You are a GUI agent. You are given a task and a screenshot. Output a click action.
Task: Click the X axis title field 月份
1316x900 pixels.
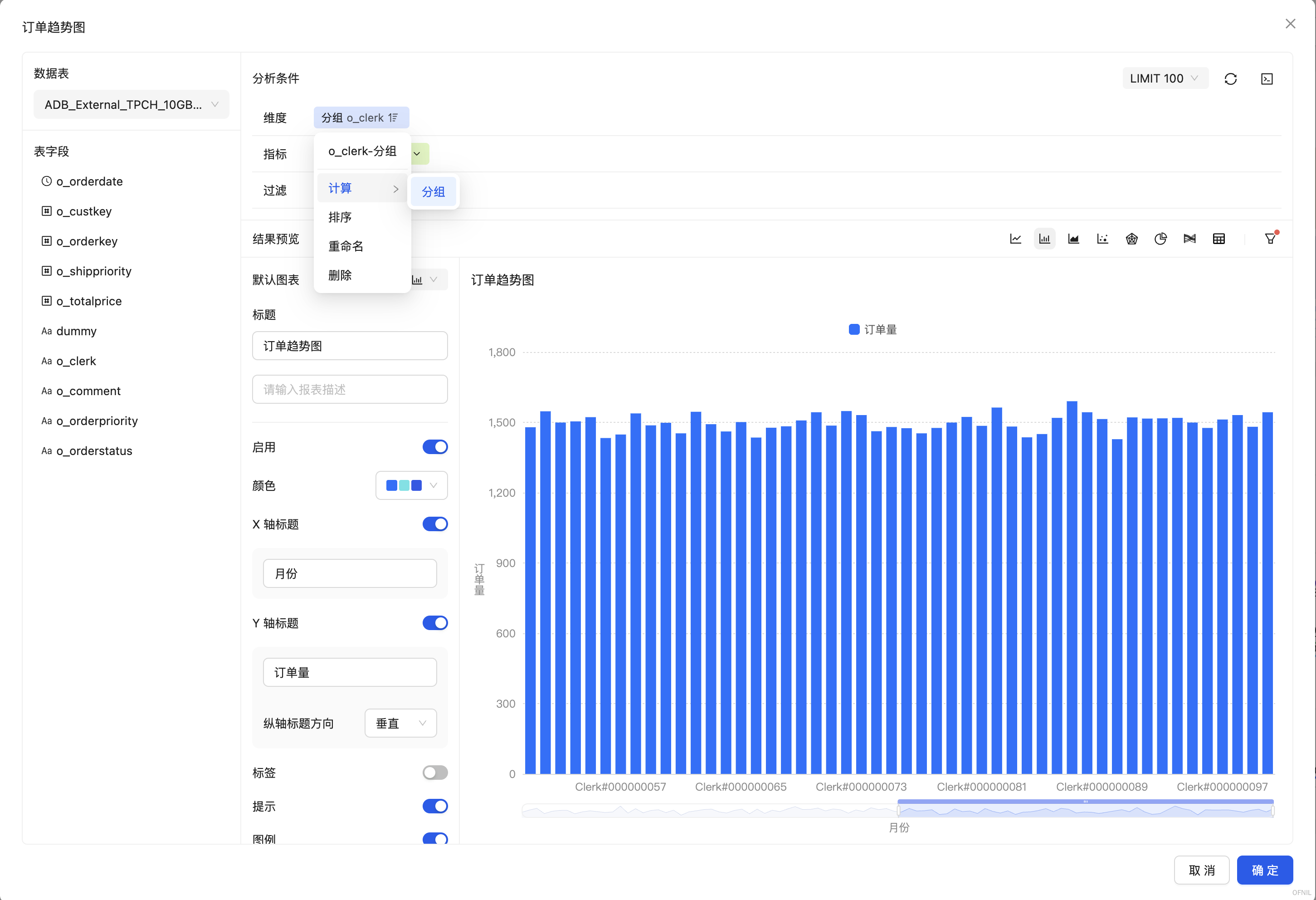point(350,574)
